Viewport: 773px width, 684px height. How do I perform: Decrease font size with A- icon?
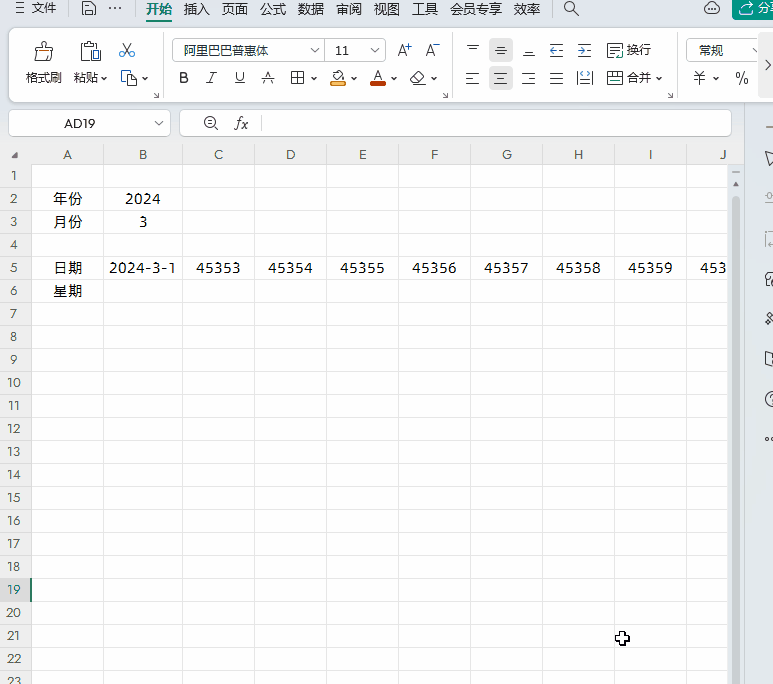(432, 50)
